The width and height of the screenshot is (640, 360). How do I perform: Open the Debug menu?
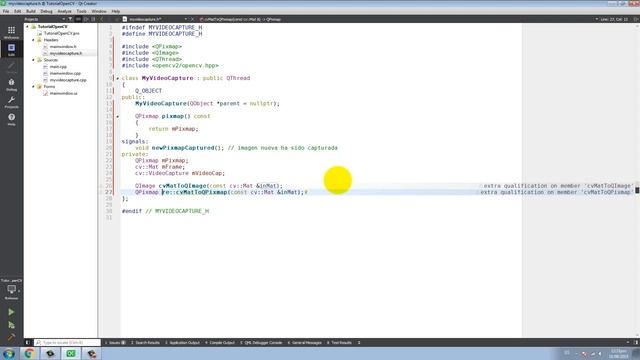46,11
